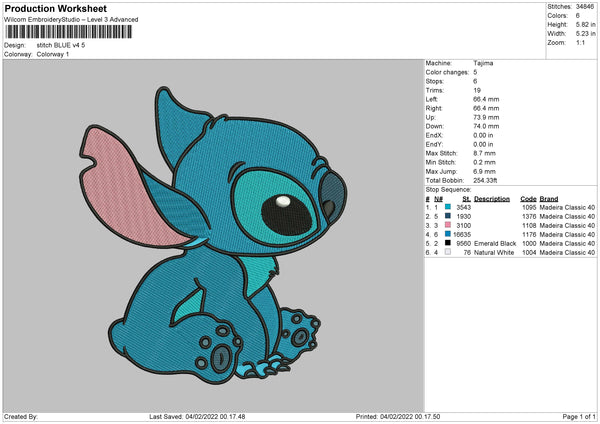Click the Description column header

491,198
